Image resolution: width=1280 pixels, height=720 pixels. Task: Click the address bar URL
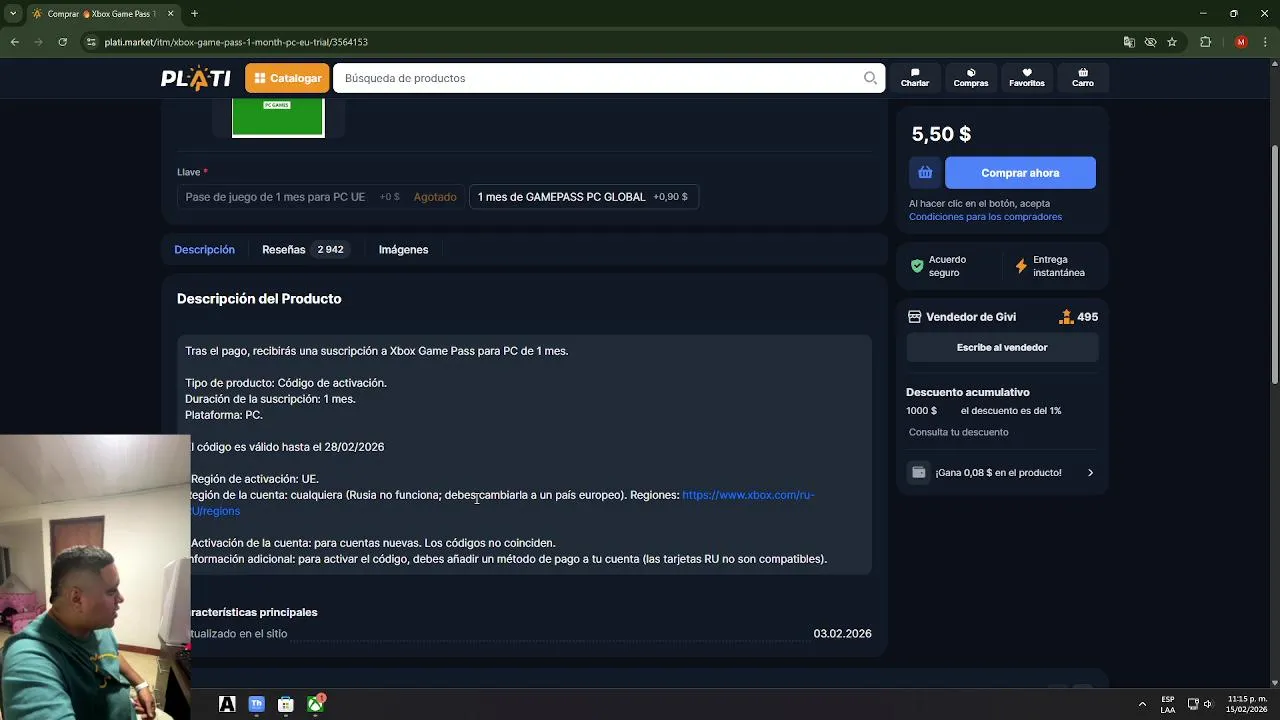click(x=236, y=42)
